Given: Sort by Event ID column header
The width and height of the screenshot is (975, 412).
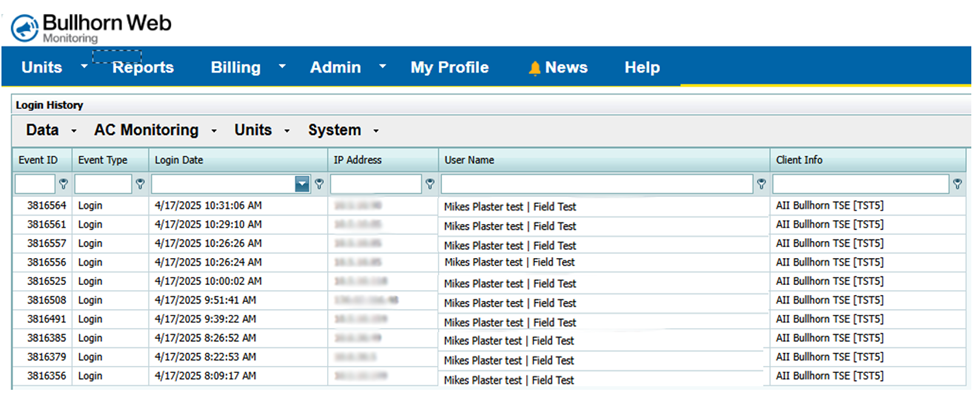Looking at the screenshot, I should coord(42,160).
